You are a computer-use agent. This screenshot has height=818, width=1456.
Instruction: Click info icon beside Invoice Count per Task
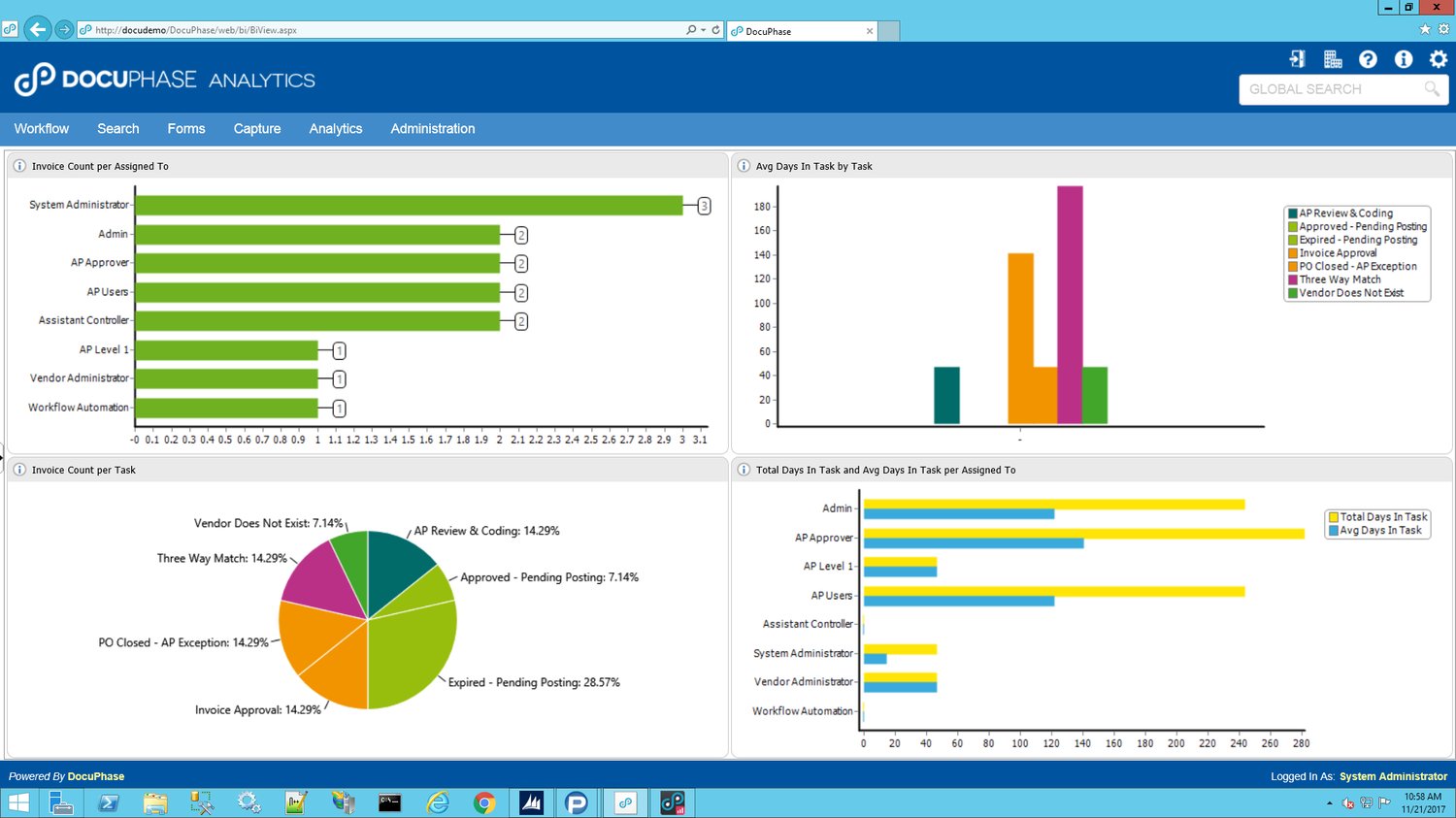18,470
